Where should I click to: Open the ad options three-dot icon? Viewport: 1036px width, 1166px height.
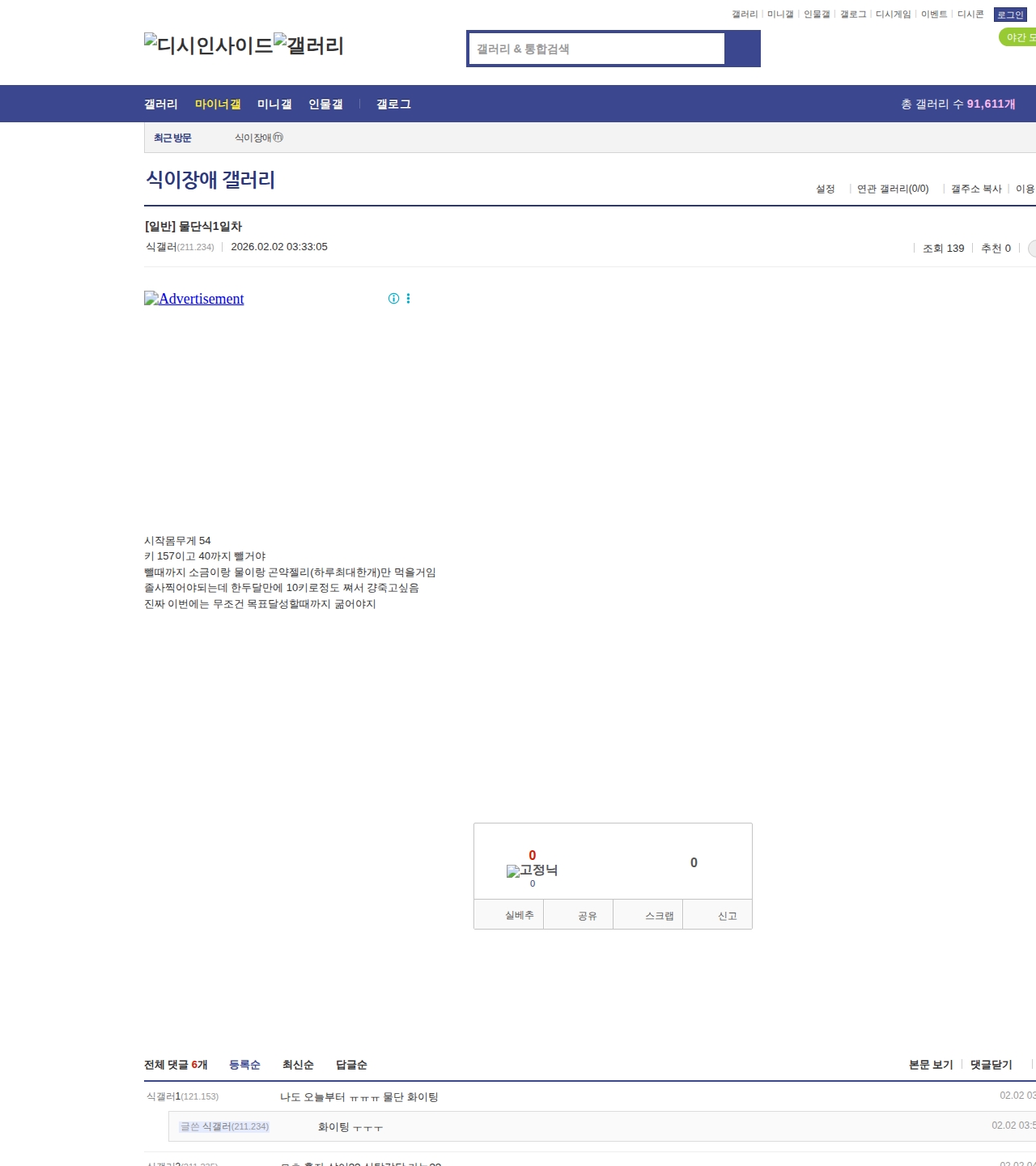[x=408, y=299]
